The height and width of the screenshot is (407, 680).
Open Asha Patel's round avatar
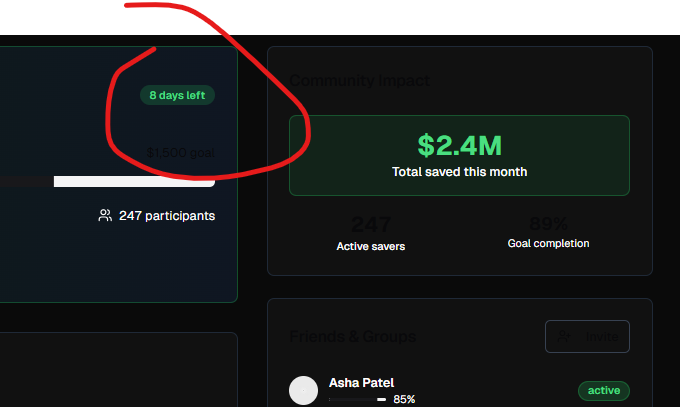pyautogui.click(x=303, y=390)
